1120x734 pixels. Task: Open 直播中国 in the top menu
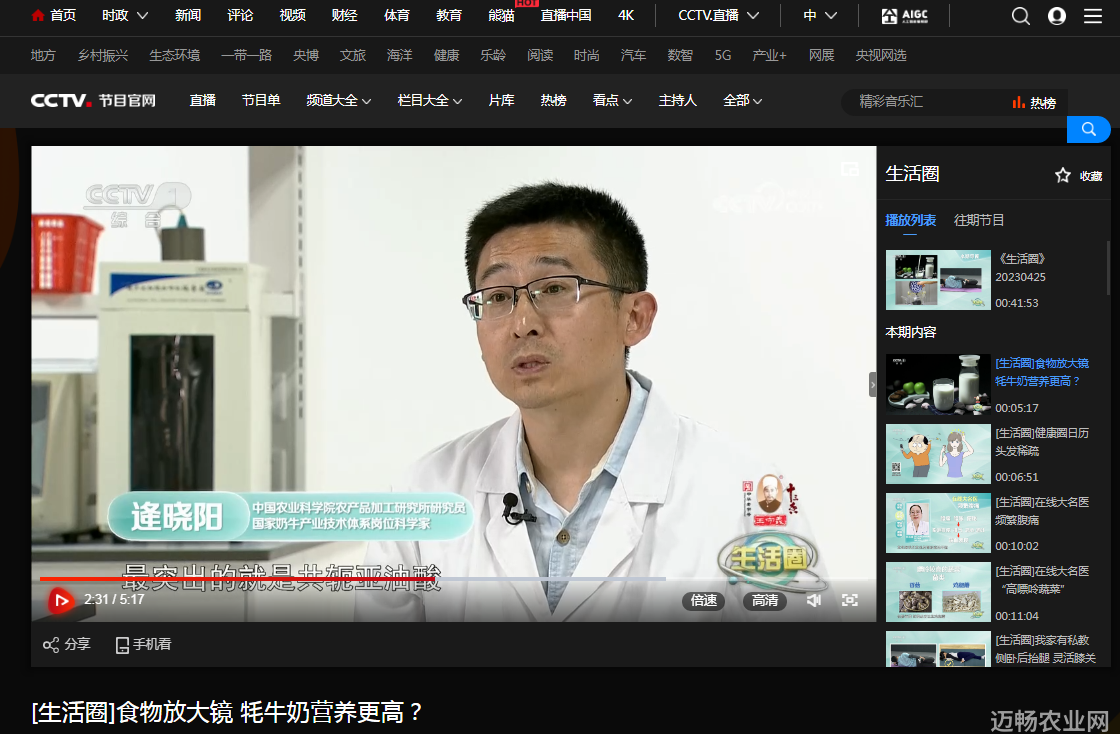[x=566, y=16]
